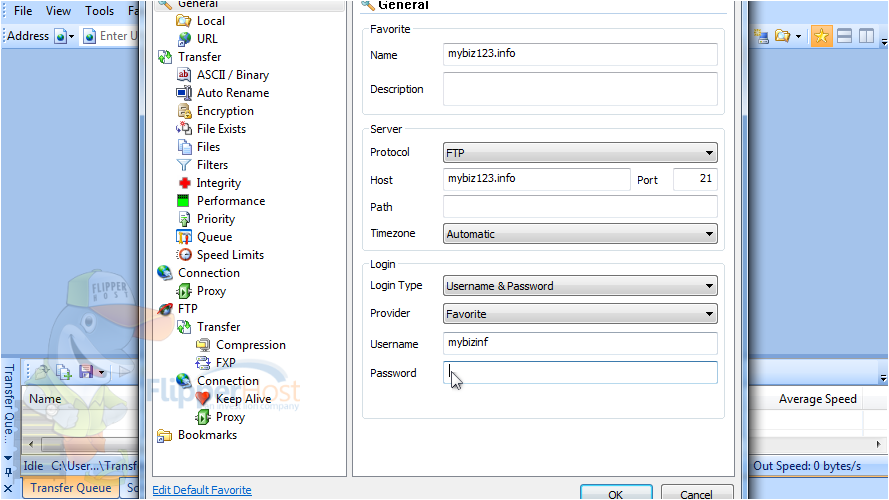Open the Login Type dropdown
The height and width of the screenshot is (500, 889).
pos(580,286)
